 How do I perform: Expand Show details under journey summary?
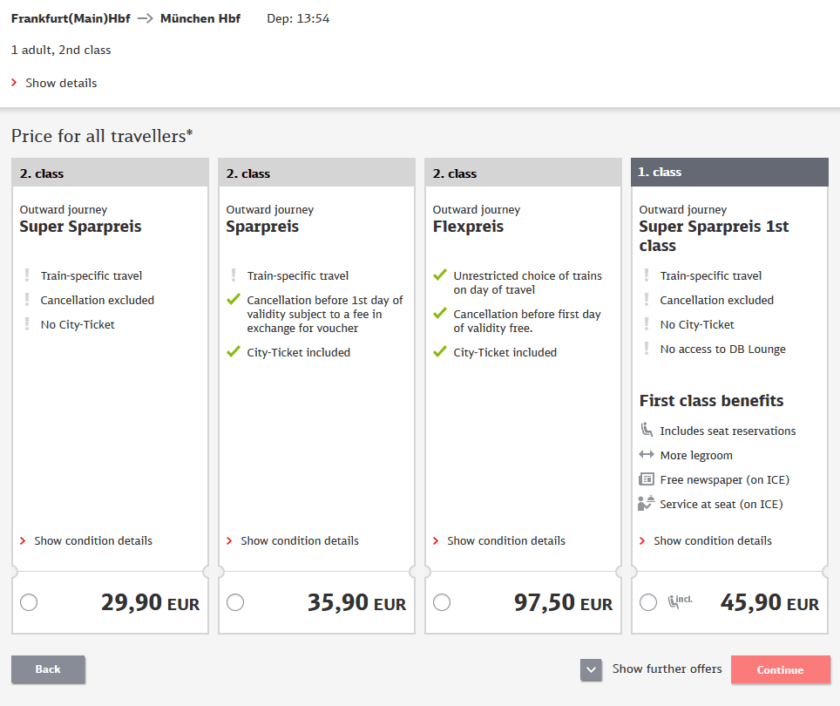coord(60,83)
